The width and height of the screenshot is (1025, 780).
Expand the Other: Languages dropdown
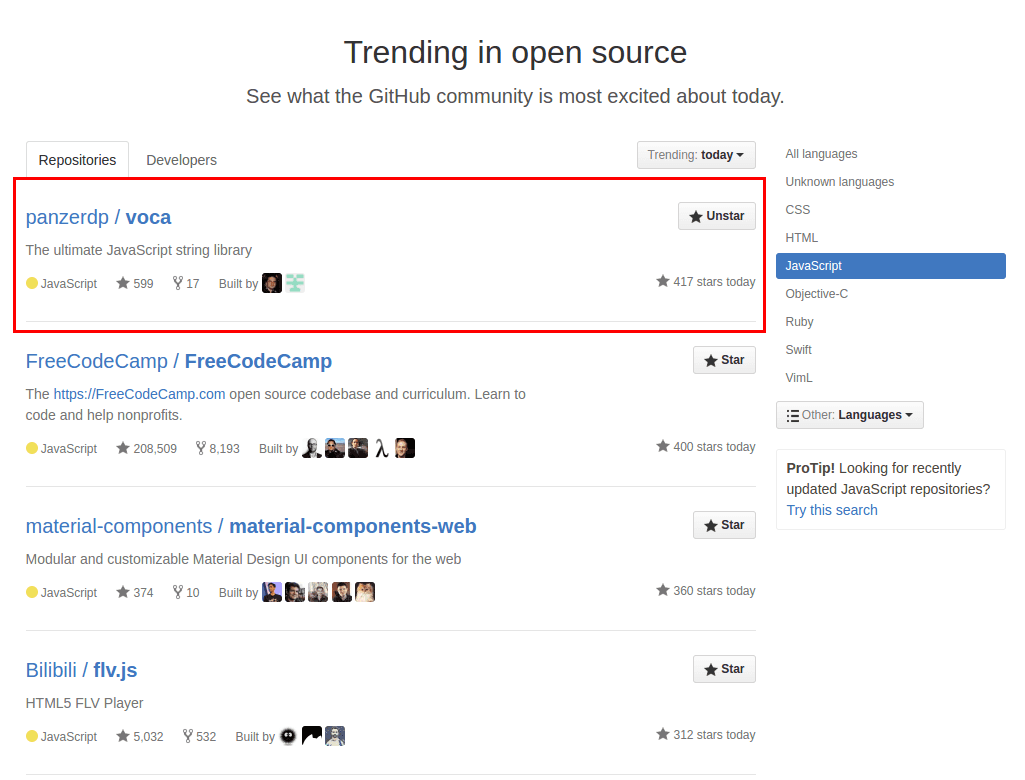click(849, 415)
